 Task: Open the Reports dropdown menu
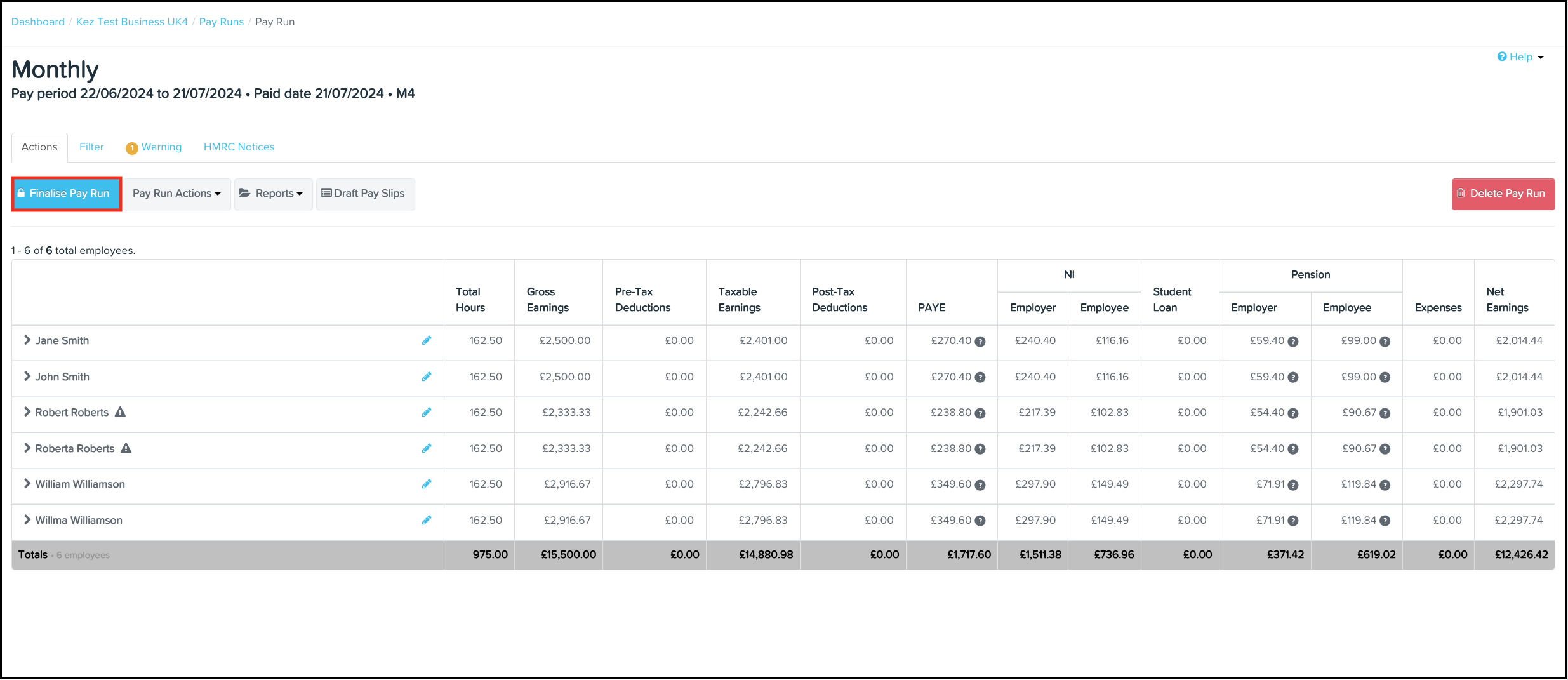[x=273, y=194]
